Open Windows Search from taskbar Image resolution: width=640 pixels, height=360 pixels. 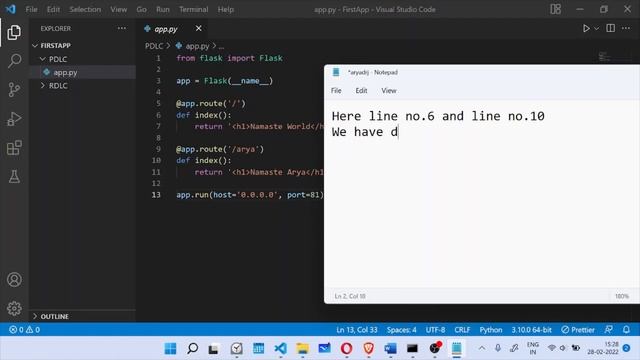[192, 349]
